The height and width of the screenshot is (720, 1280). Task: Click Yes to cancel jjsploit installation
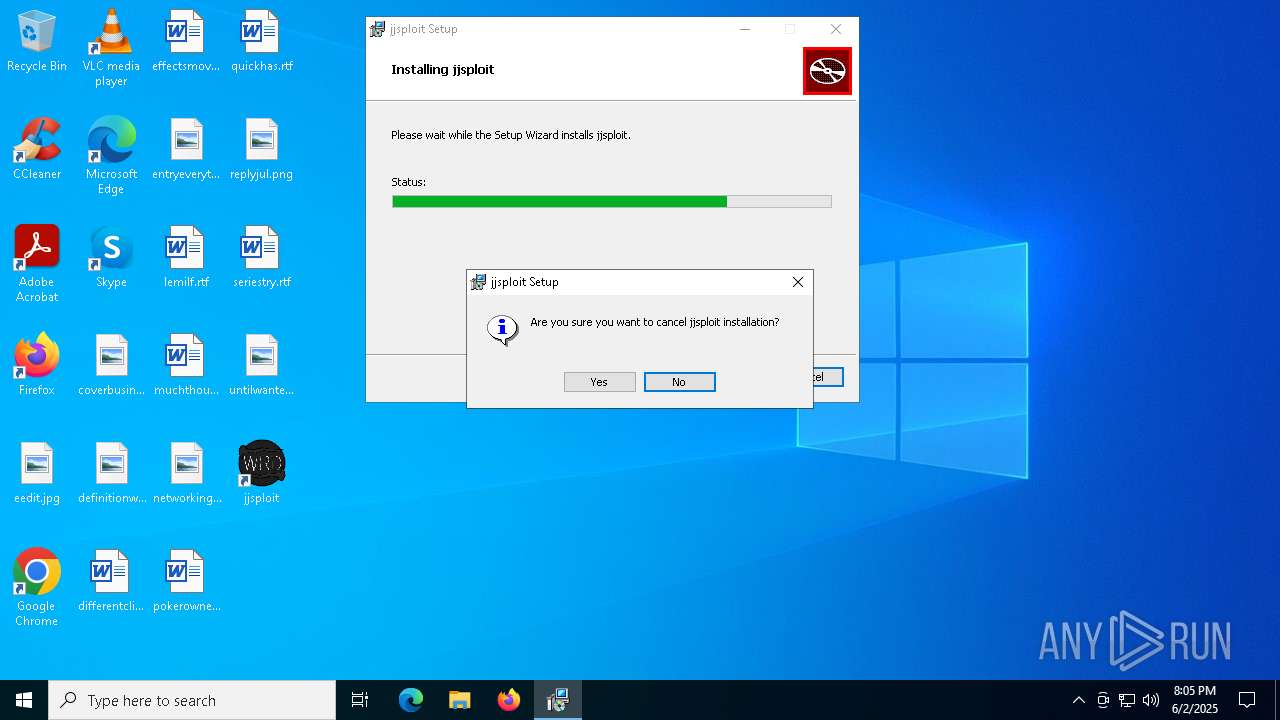point(599,382)
